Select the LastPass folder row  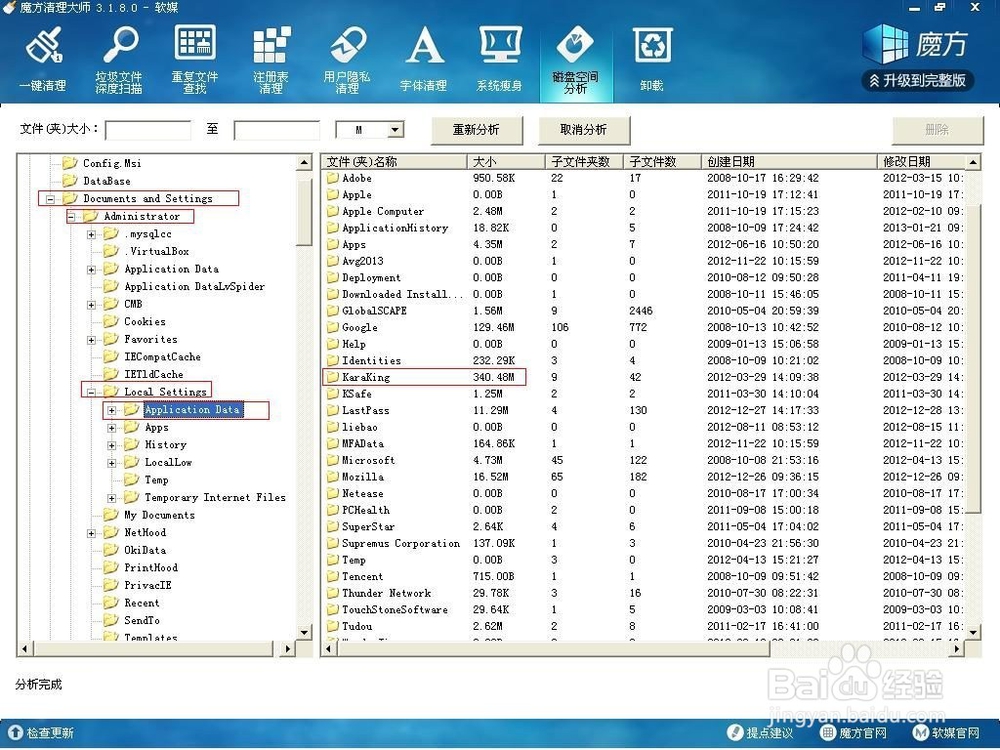(x=643, y=410)
